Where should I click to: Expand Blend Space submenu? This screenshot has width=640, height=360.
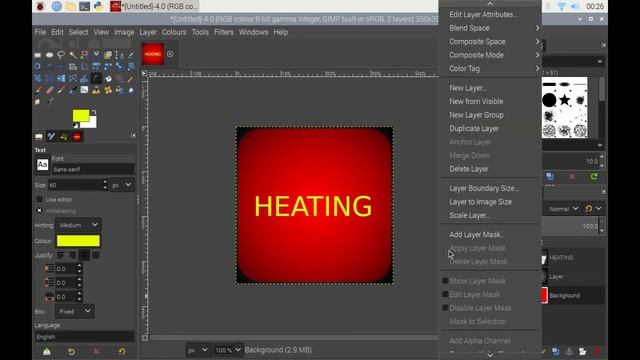click(x=491, y=28)
